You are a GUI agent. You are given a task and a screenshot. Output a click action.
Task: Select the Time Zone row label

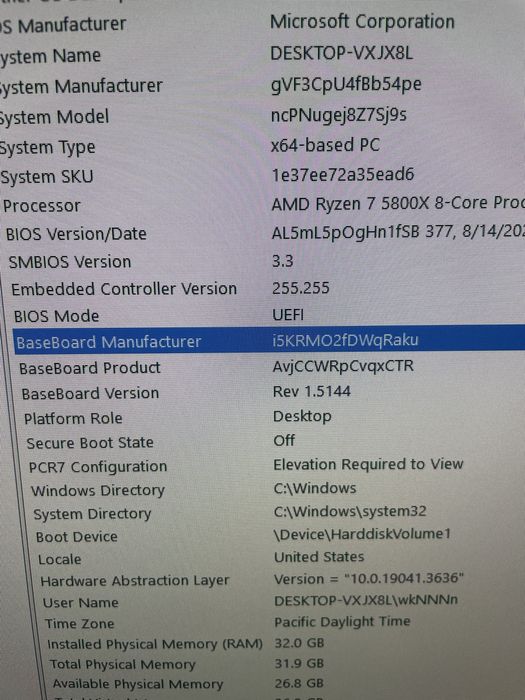(x=79, y=624)
